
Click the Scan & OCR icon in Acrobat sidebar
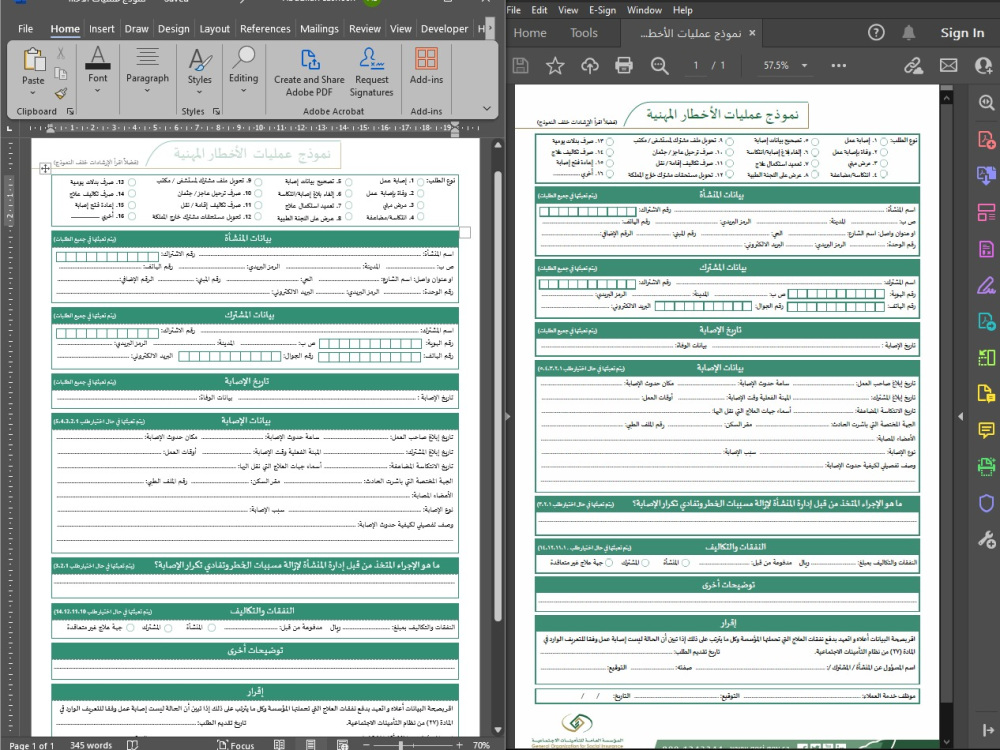[986, 467]
